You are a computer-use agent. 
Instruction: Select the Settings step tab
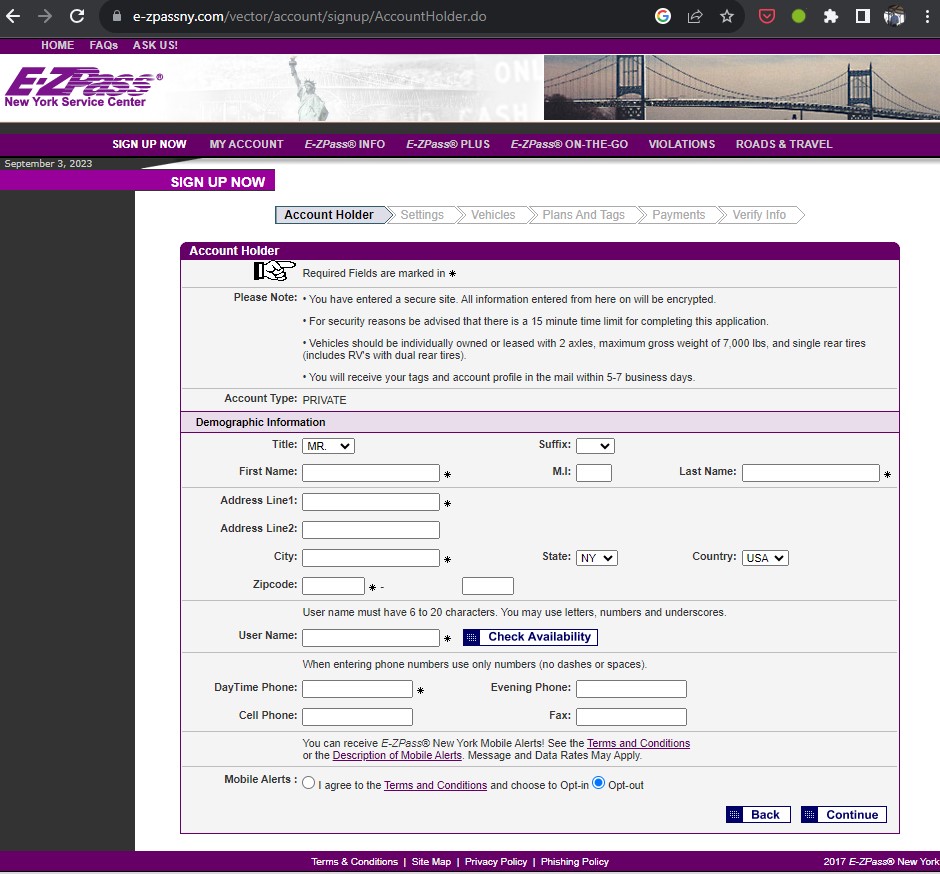[422, 215]
